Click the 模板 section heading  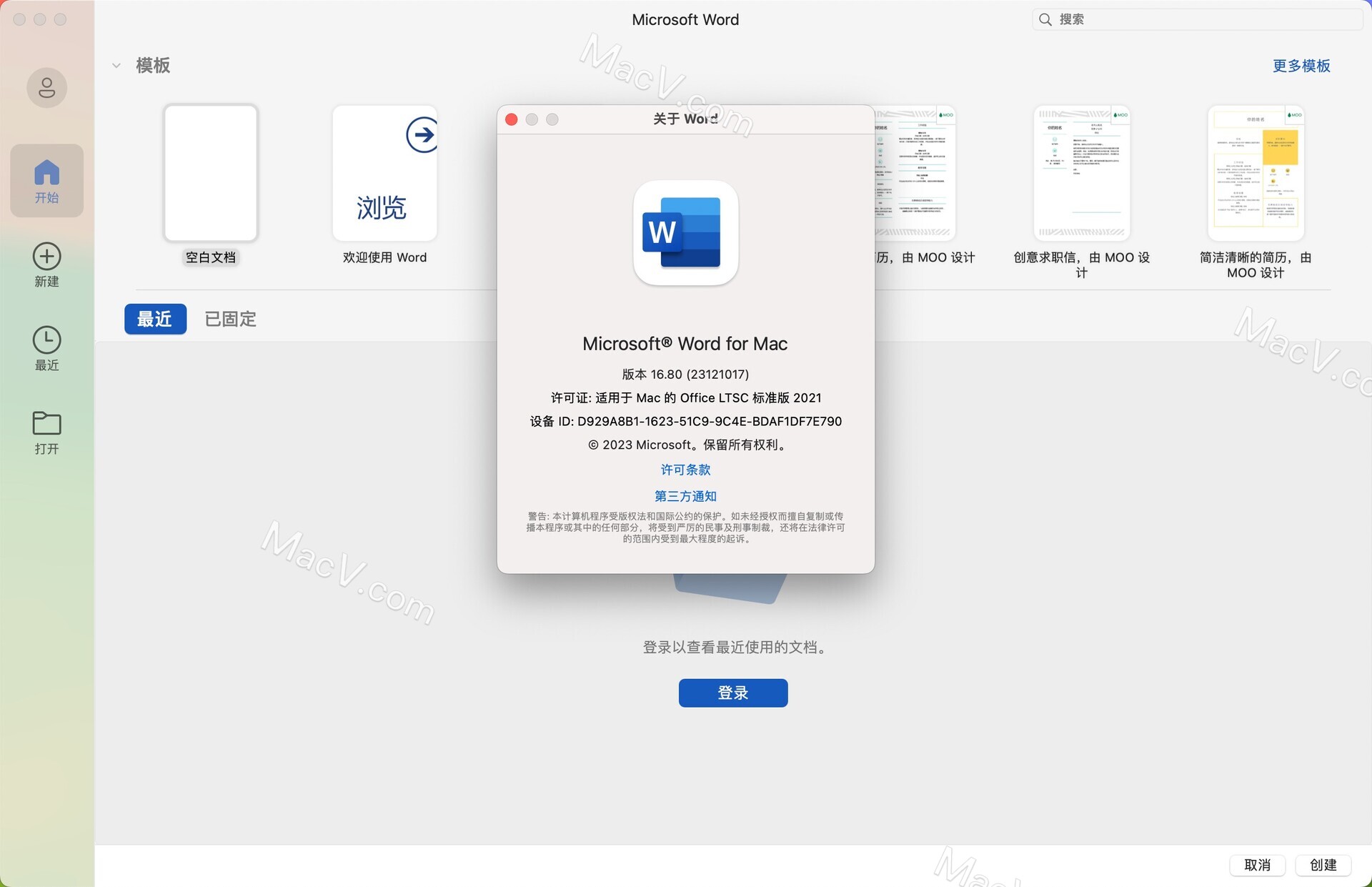pyautogui.click(x=153, y=66)
